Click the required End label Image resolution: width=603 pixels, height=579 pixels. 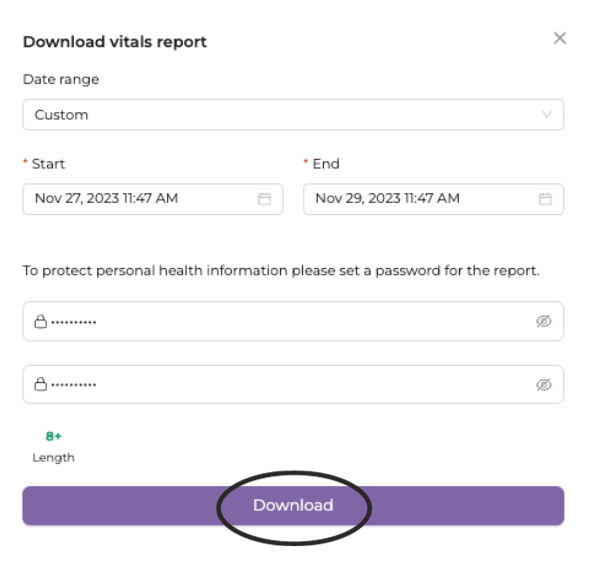click(x=326, y=164)
